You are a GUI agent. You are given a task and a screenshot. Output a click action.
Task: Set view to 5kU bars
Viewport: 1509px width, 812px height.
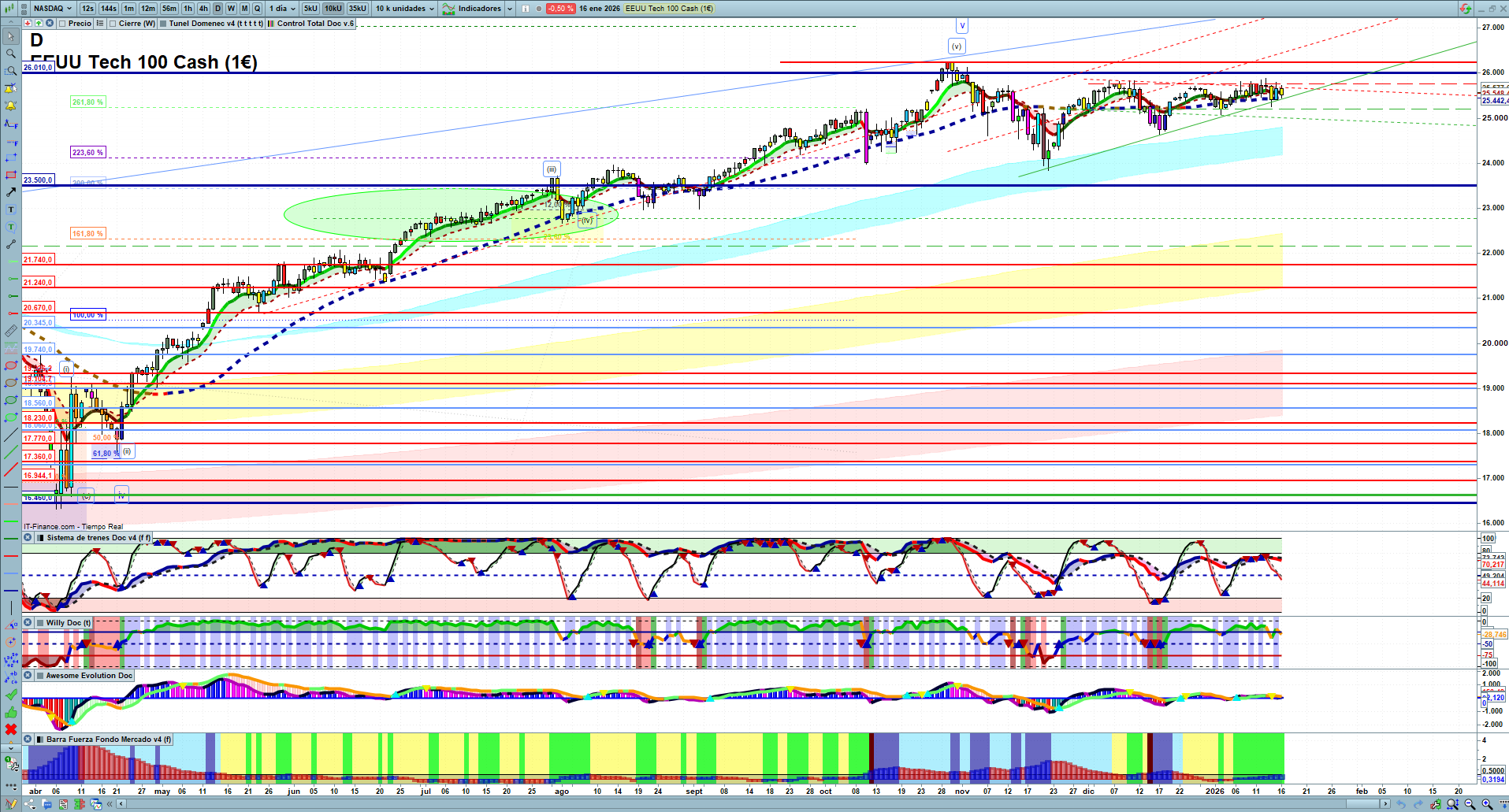pyautogui.click(x=310, y=9)
